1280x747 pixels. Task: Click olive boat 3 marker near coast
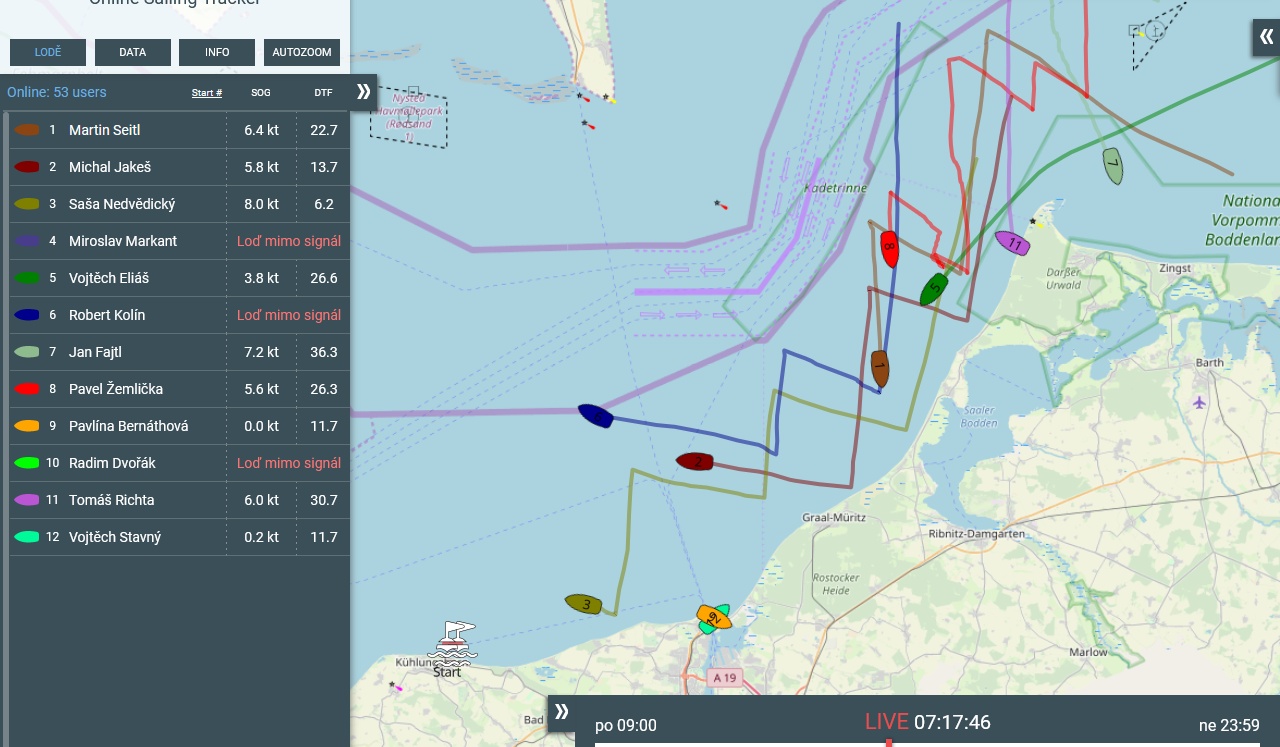[x=584, y=604]
